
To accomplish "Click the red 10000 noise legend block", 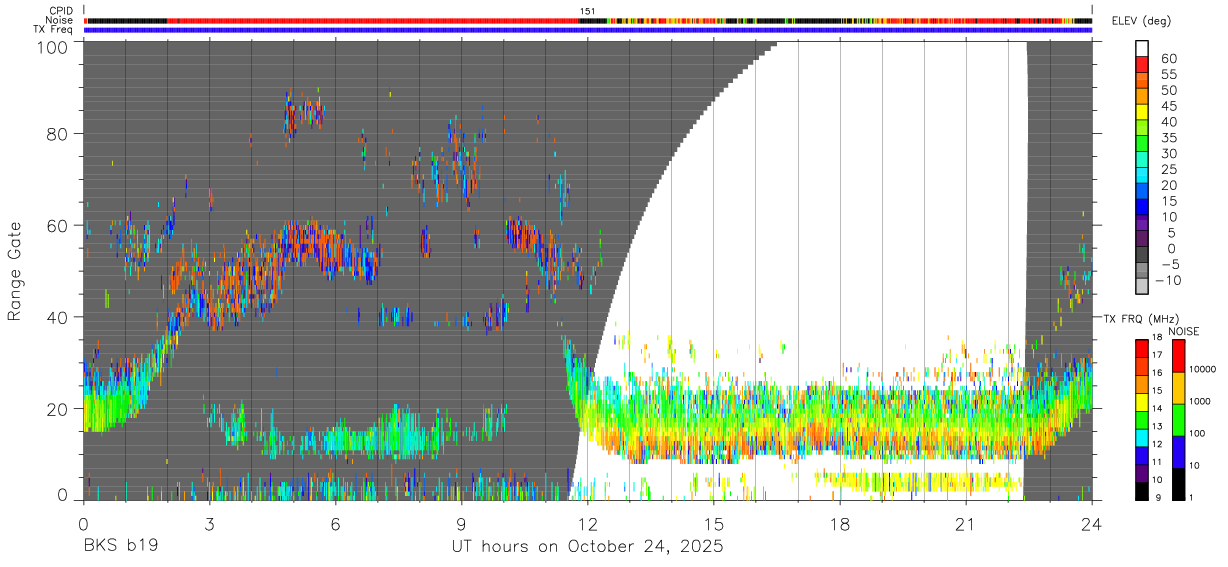I will [1176, 357].
